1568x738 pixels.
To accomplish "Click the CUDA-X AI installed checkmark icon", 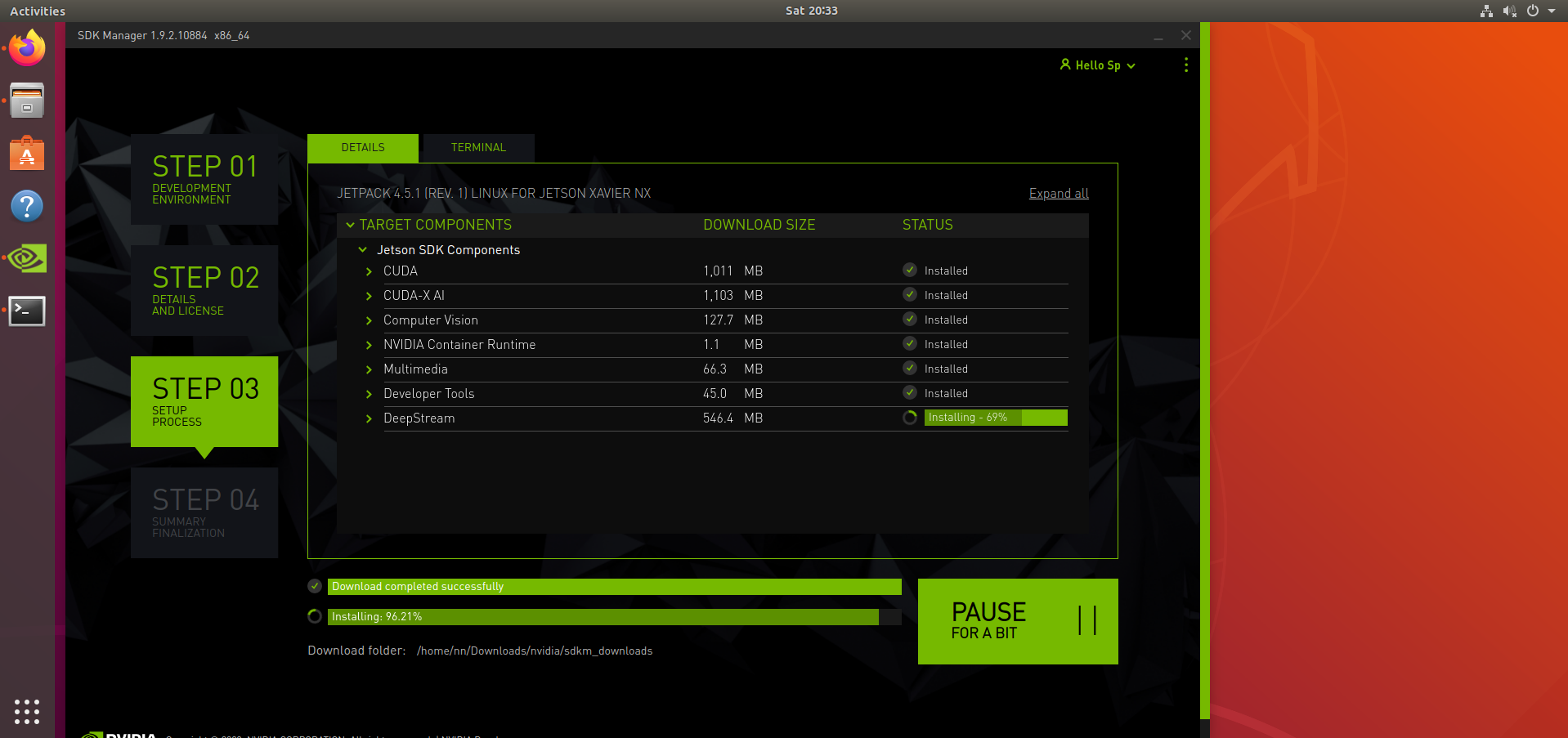I will click(910, 294).
